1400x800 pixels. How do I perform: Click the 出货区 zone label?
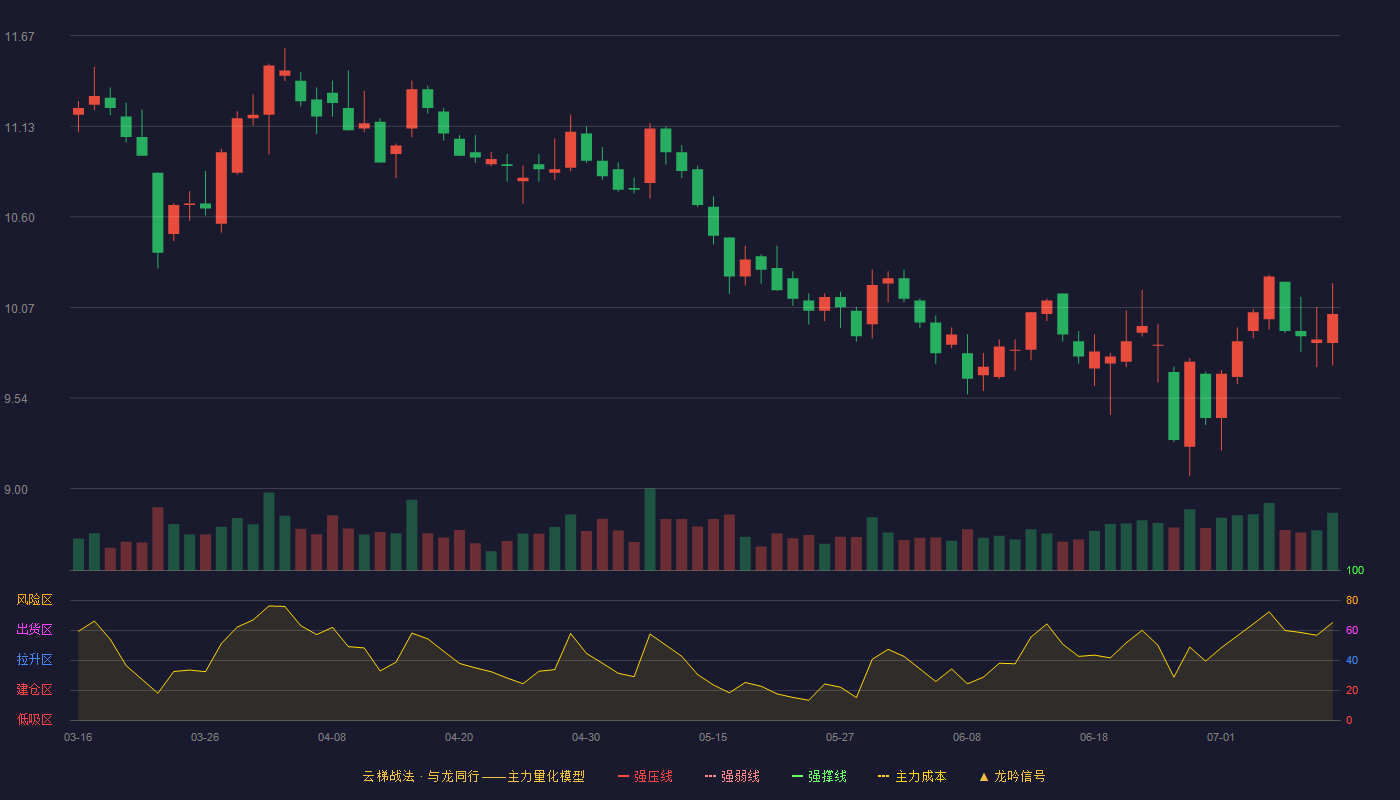34,630
